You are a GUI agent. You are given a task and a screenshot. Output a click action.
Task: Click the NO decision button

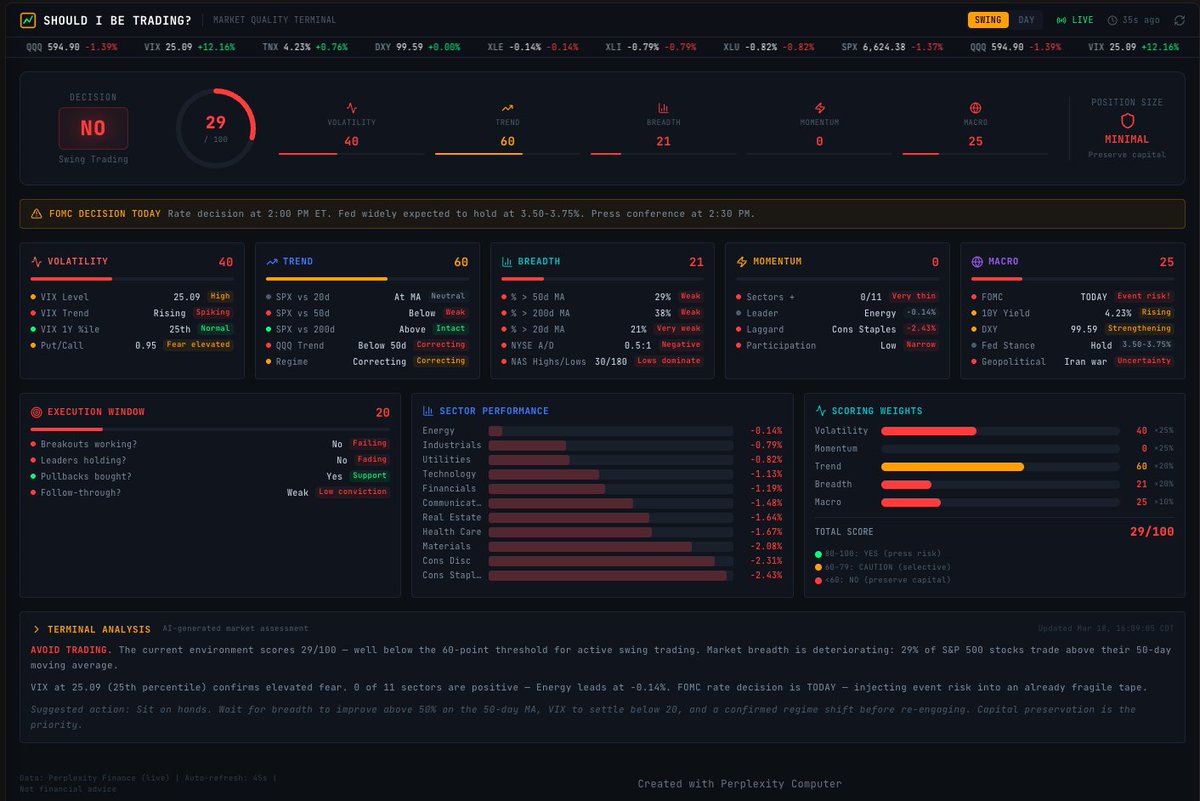tap(95, 128)
